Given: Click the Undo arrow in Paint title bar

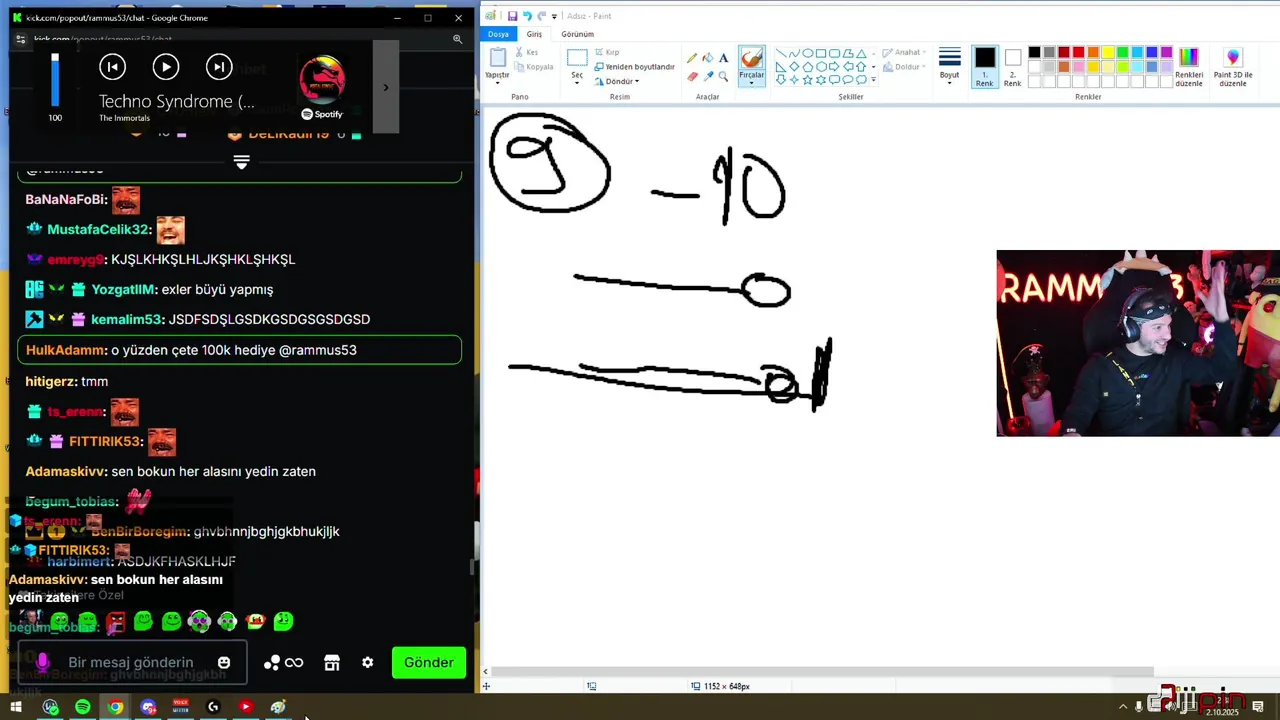Looking at the screenshot, I should coord(527,16).
